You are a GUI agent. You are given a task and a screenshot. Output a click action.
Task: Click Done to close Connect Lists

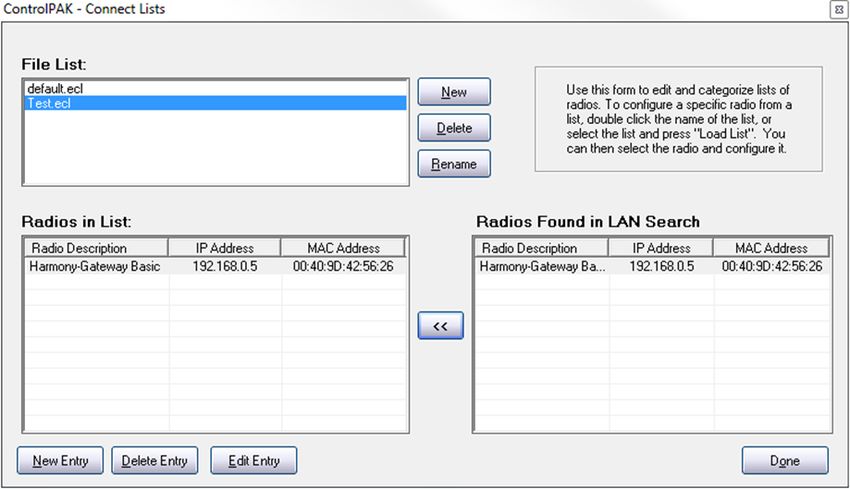[784, 461]
